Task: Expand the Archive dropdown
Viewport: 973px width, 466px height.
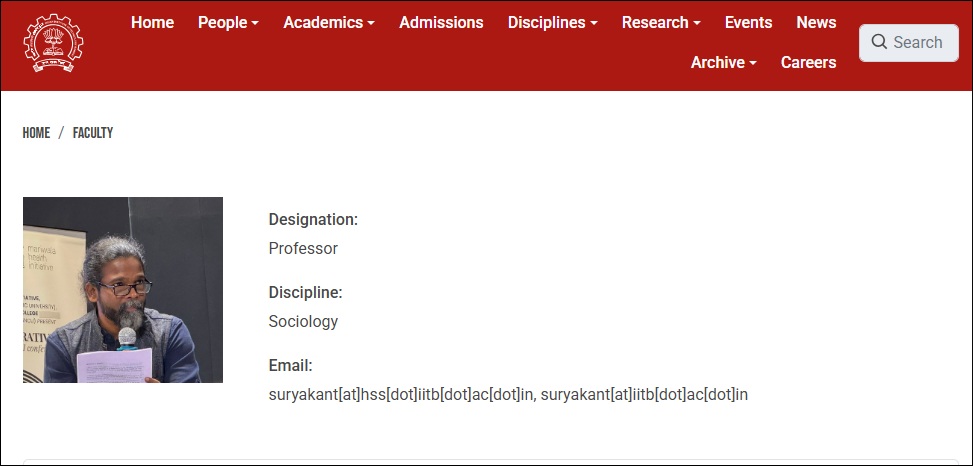Action: coord(724,63)
